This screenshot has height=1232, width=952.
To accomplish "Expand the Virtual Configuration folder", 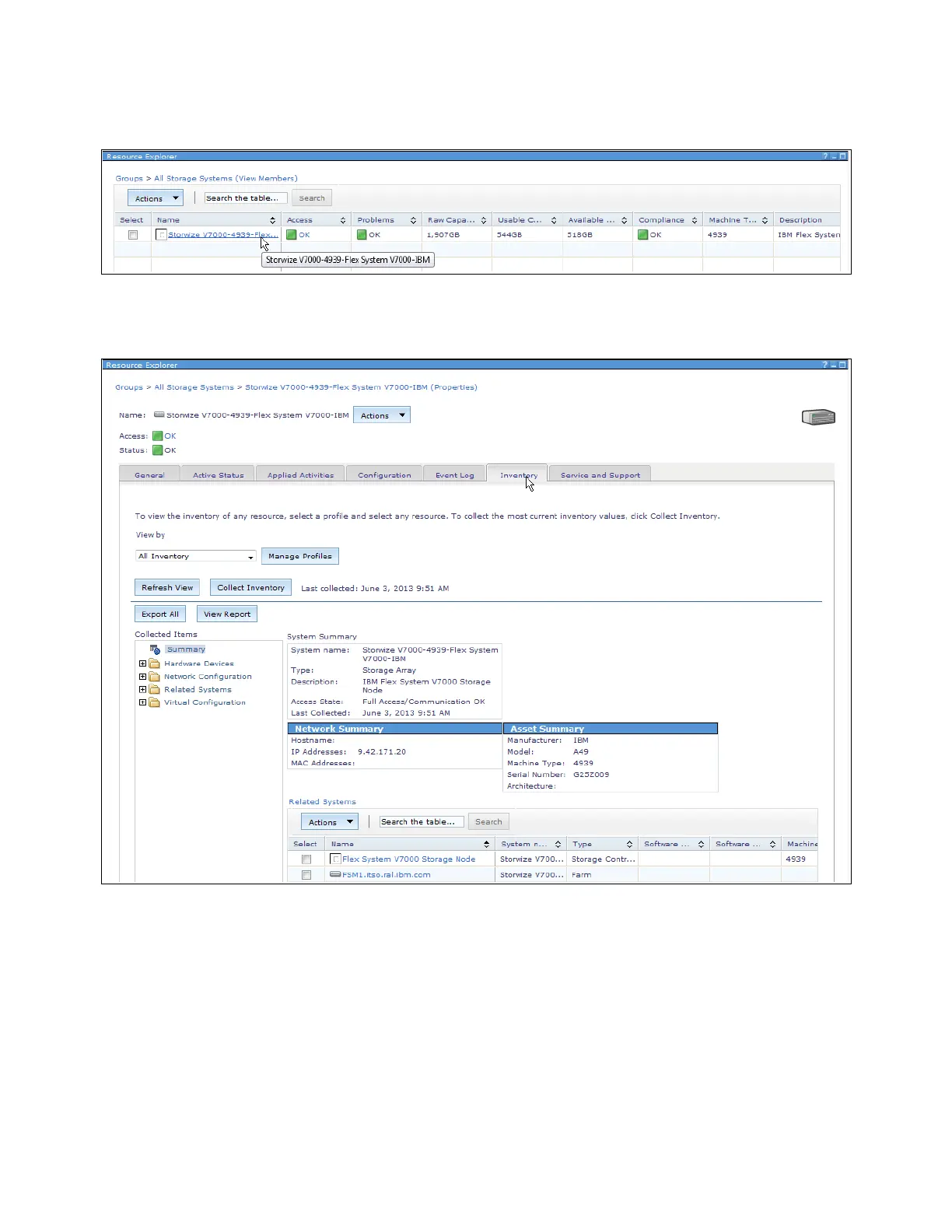I will pyautogui.click(x=142, y=702).
